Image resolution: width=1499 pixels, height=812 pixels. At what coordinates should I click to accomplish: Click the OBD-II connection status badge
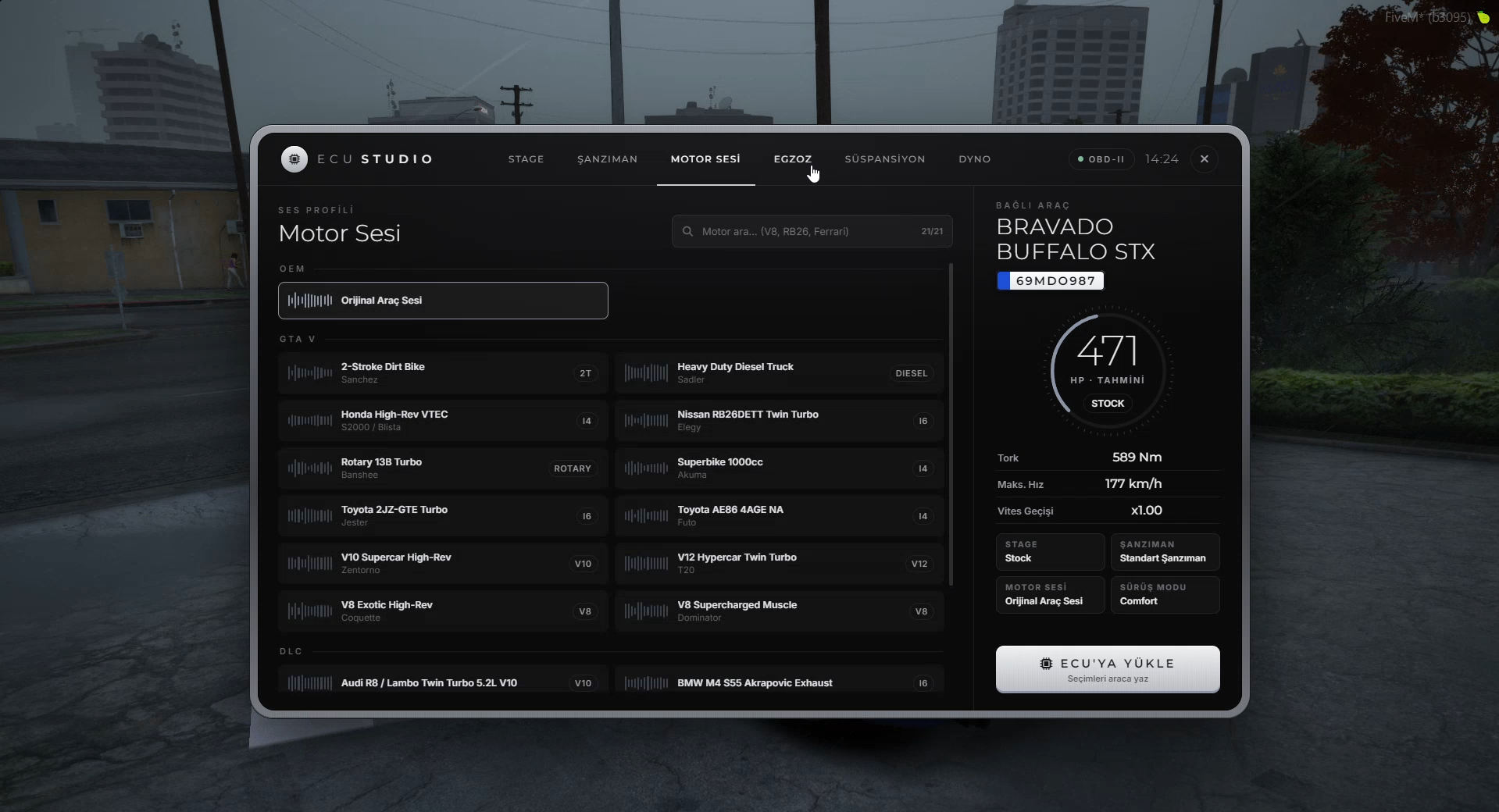pyautogui.click(x=1101, y=159)
